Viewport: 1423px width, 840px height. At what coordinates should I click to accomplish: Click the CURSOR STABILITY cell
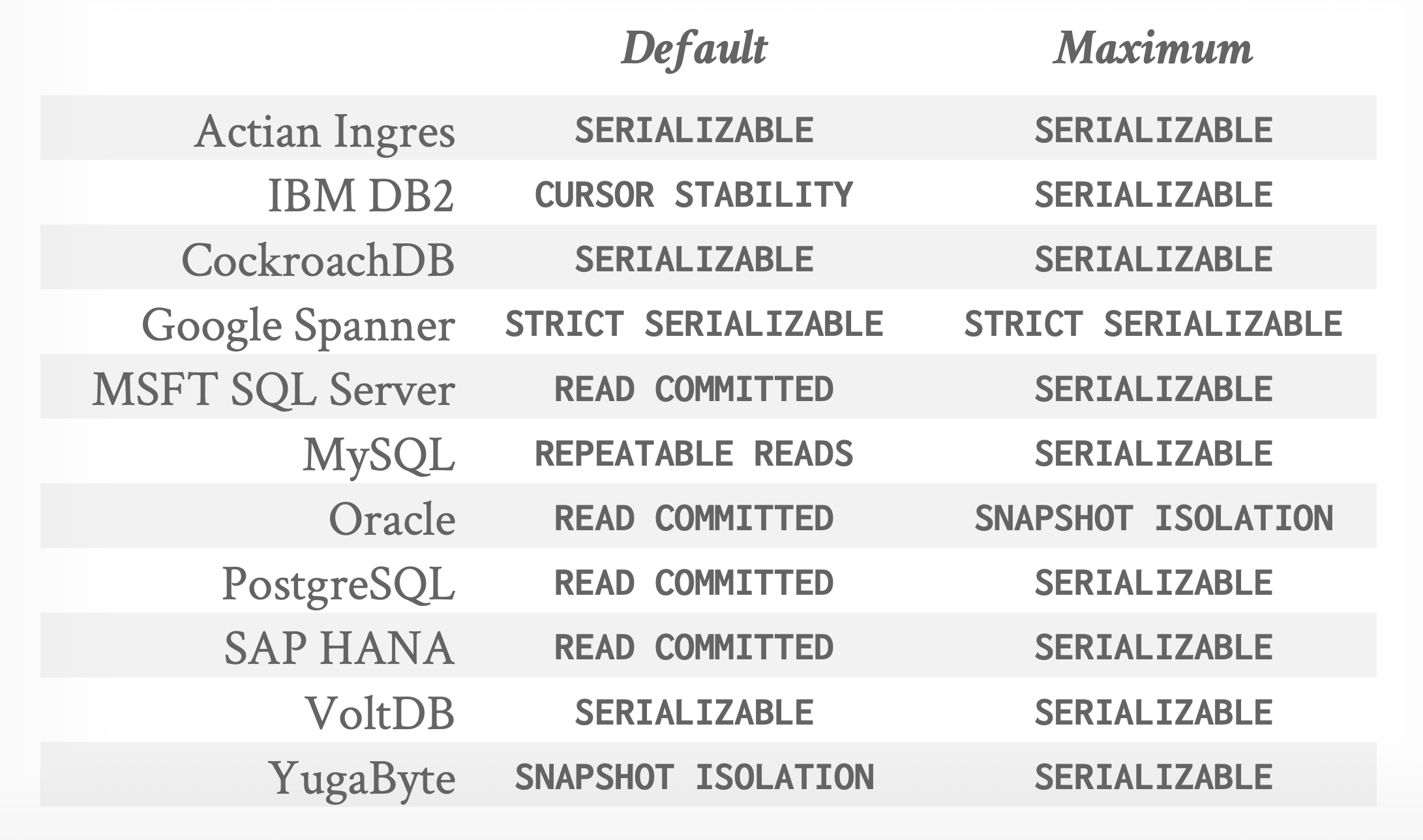pyautogui.click(x=694, y=195)
